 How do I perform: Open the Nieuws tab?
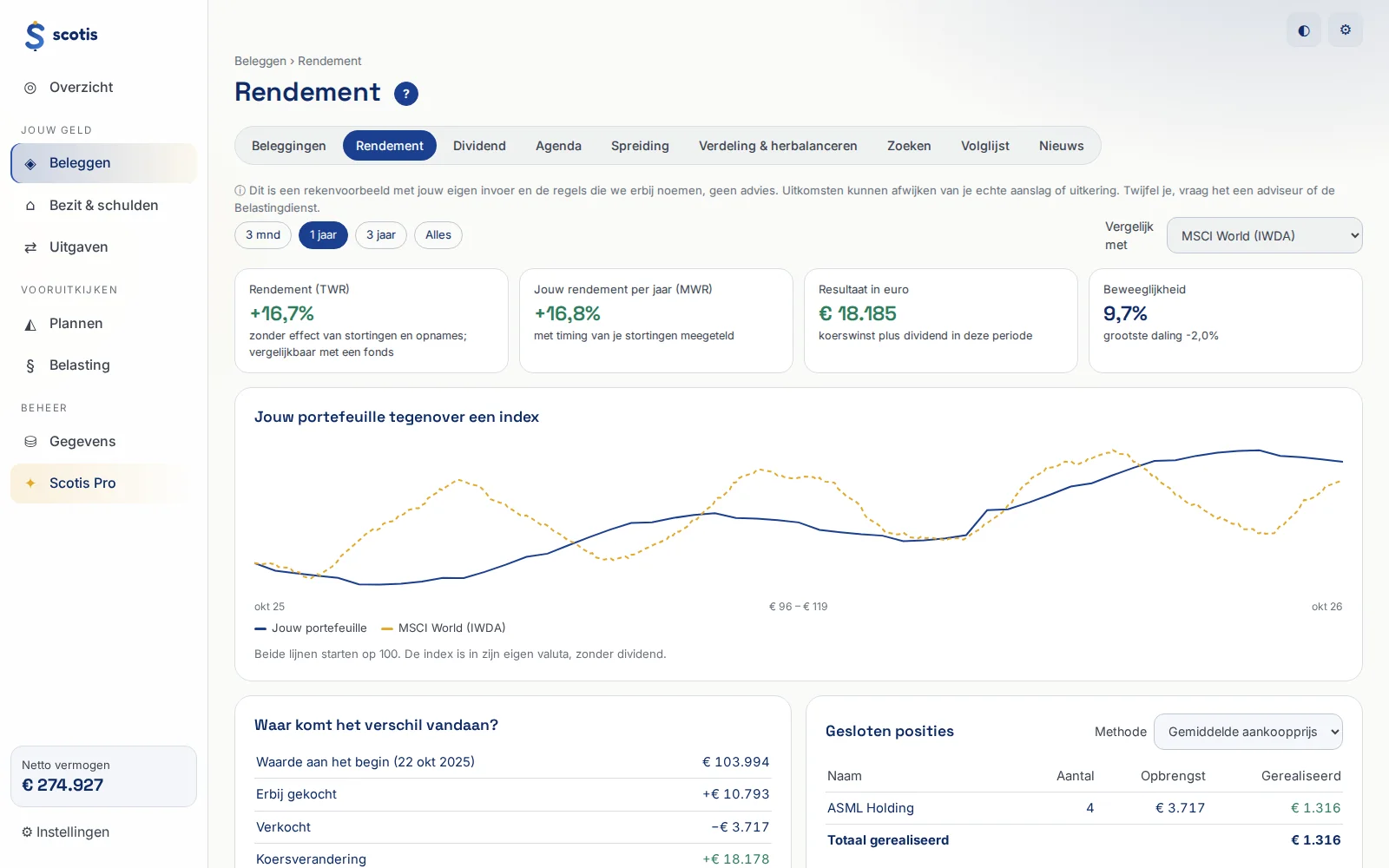pyautogui.click(x=1062, y=146)
